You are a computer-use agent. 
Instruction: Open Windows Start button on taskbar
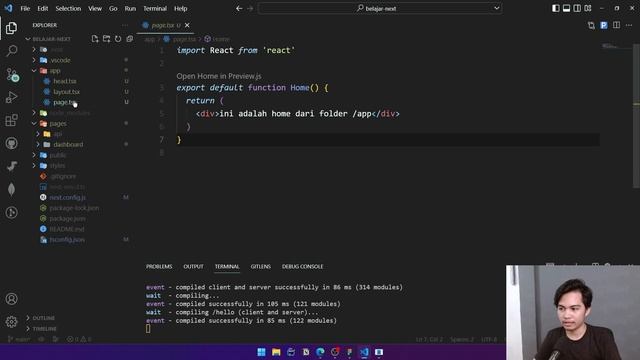(x=261, y=352)
